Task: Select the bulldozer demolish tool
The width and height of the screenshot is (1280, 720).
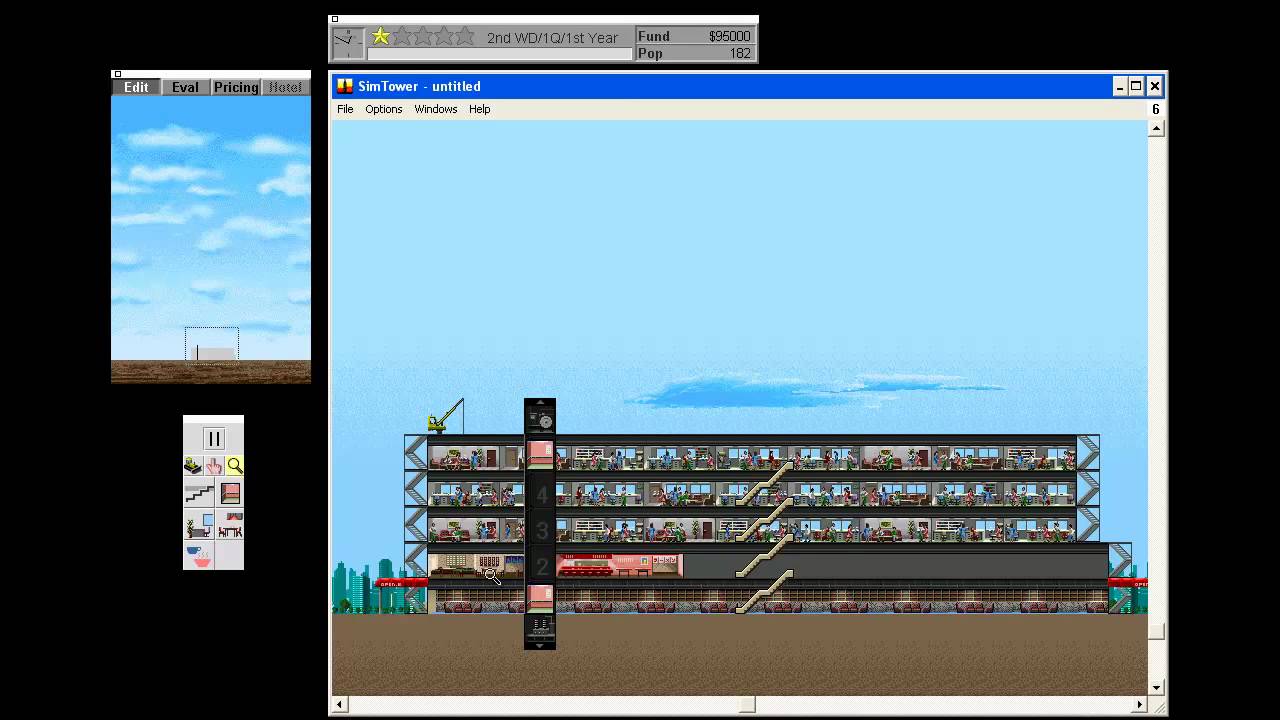Action: [x=193, y=466]
